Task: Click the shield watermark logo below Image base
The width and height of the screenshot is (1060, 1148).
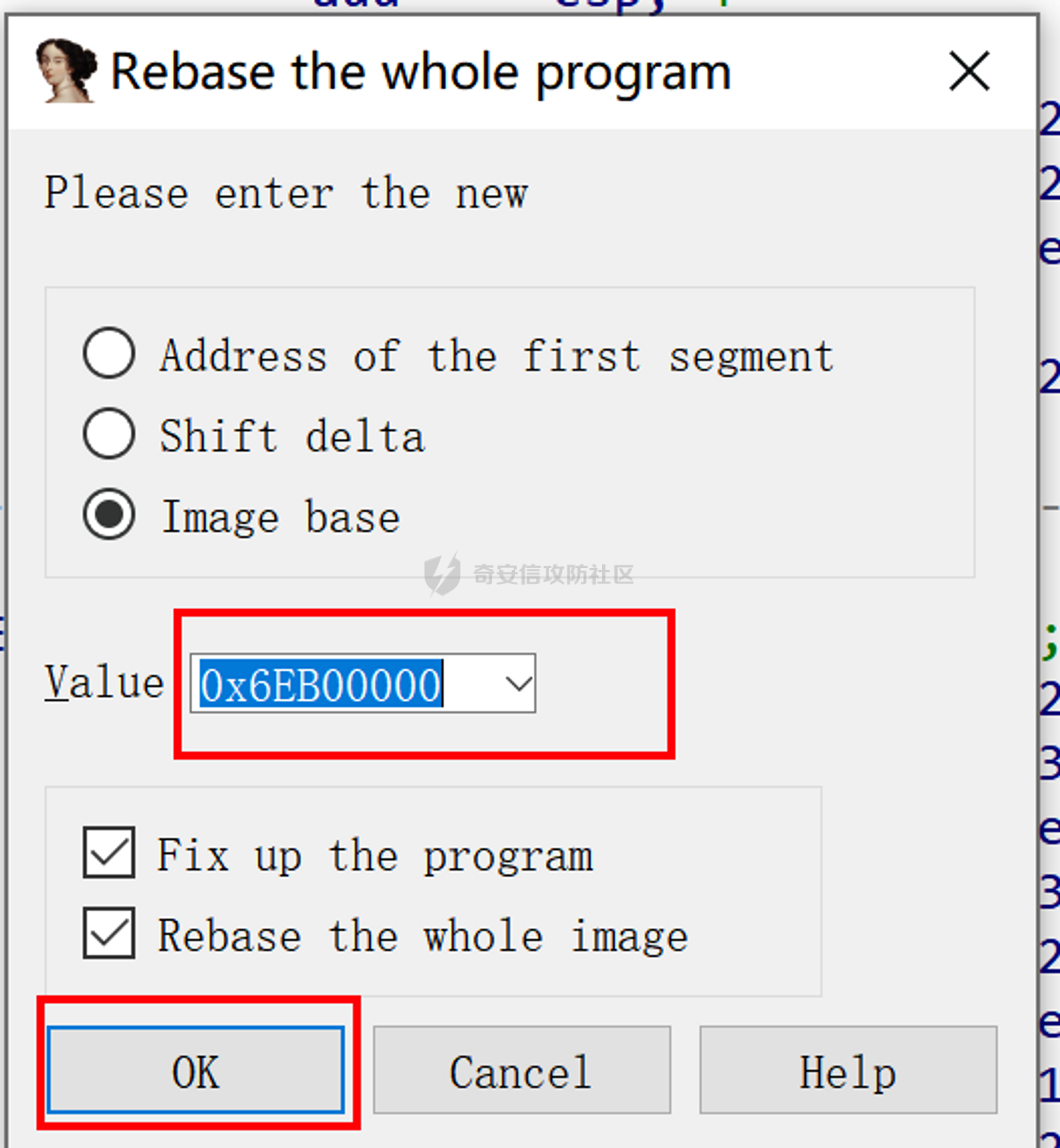Action: tap(441, 574)
